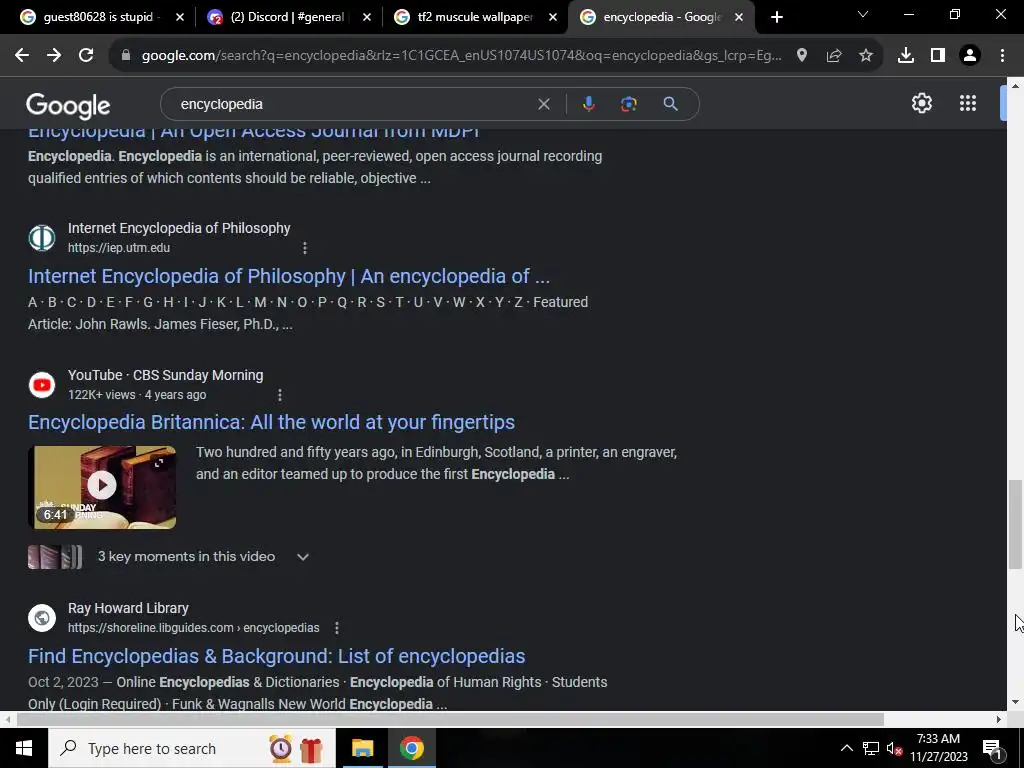This screenshot has width=1024, height=768.
Task: Open tab search dropdown chevron
Action: click(x=863, y=14)
